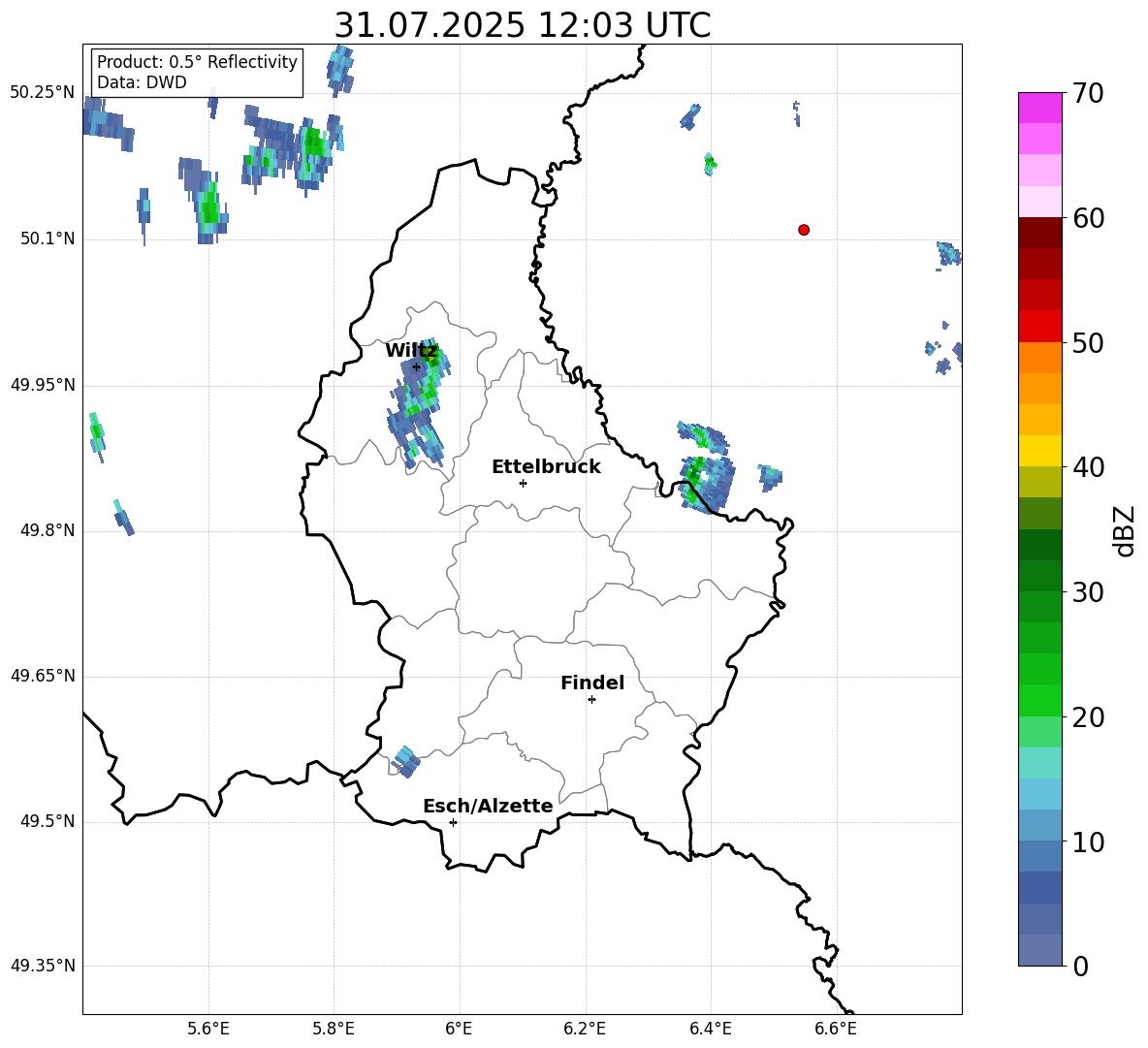The image size is (1148, 1048).
Task: Click the dBZ colorbar axis label
Action: pos(1126,530)
